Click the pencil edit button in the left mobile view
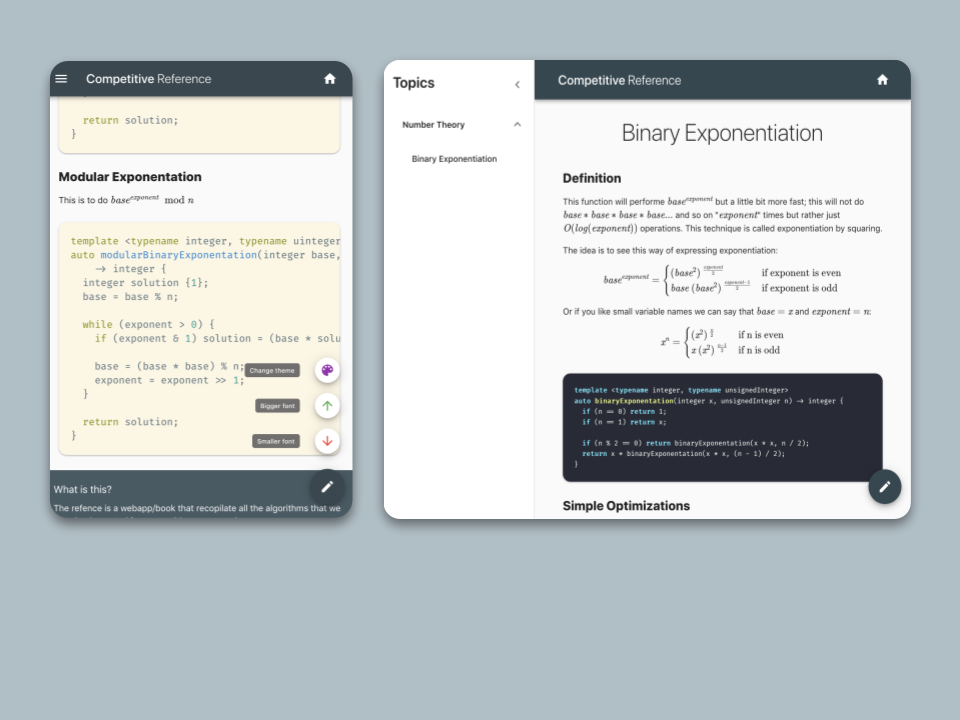Screen dimensions: 960x720 tap(327, 487)
